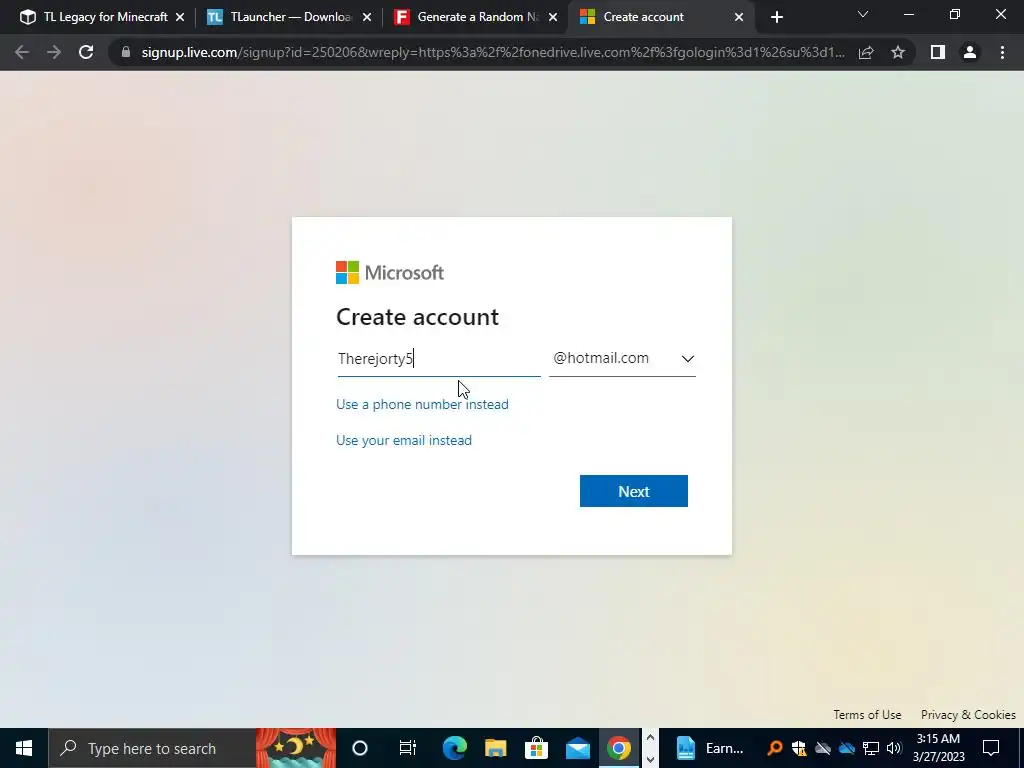Open the Chrome three-dot menu
This screenshot has height=768, width=1024.
1002,52
